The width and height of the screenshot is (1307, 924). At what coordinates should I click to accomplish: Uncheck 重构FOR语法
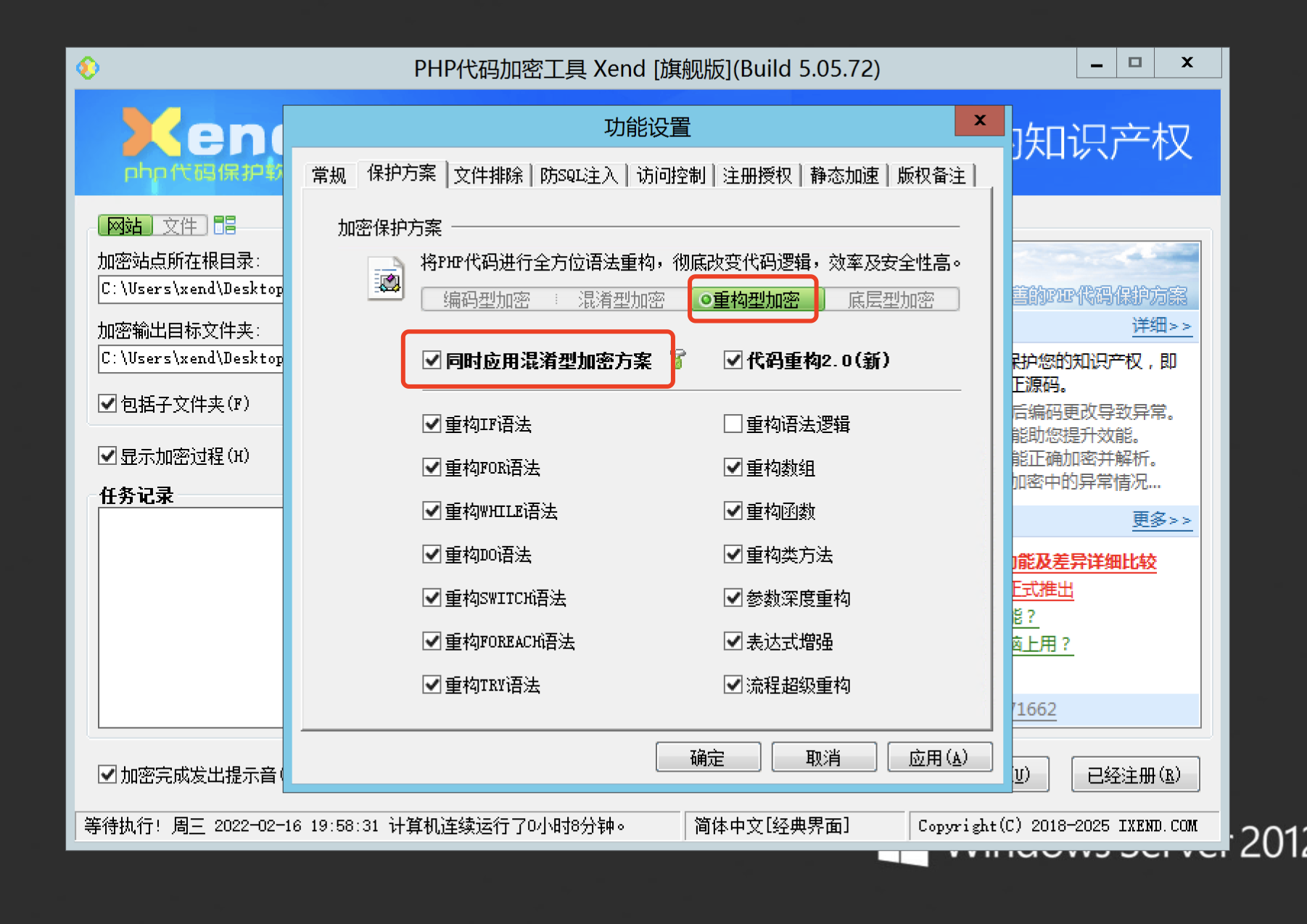tap(432, 467)
